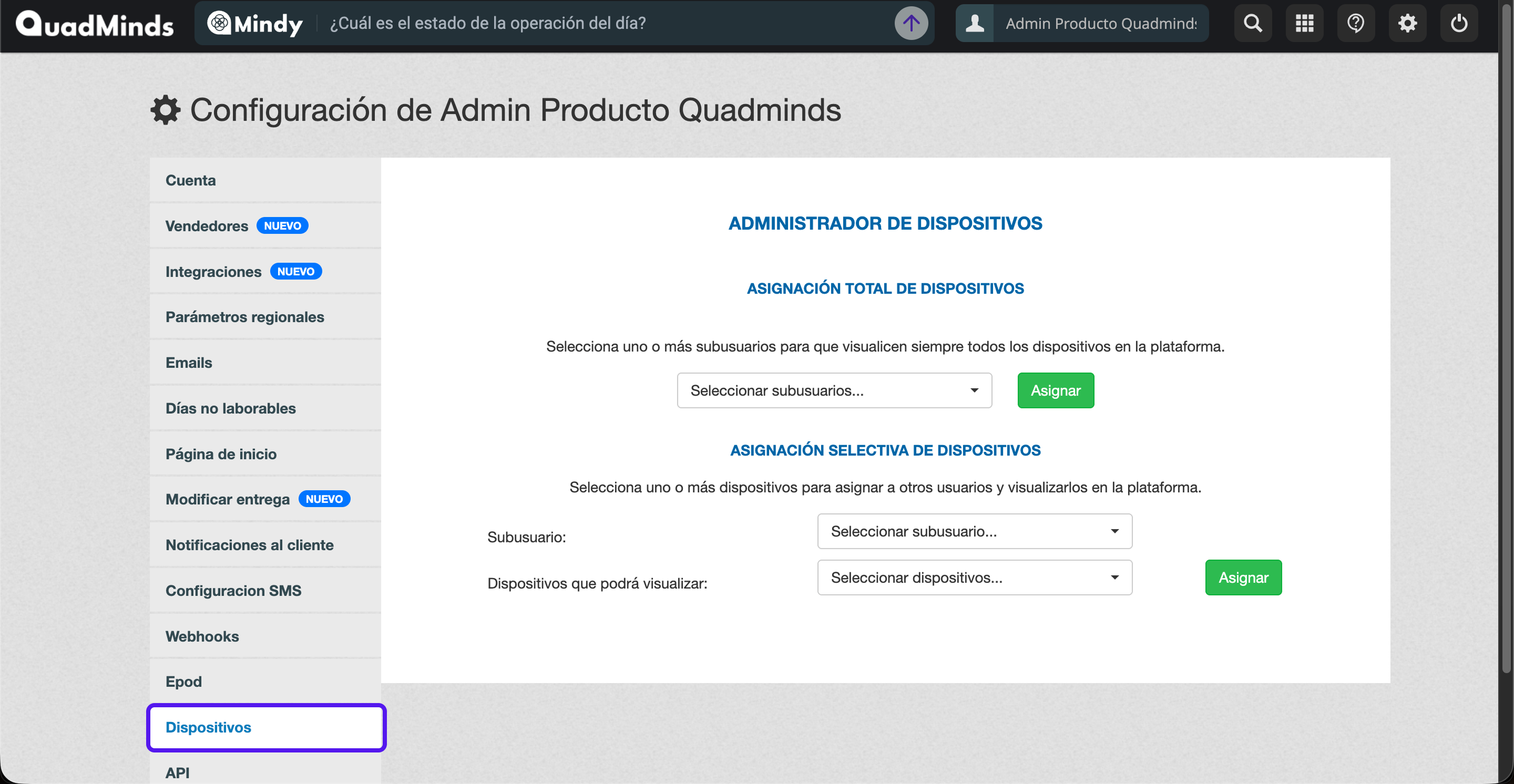Viewport: 1514px width, 784px height.
Task: Expand the Seleccionar subusuarios dropdown
Action: pyautogui.click(x=834, y=390)
